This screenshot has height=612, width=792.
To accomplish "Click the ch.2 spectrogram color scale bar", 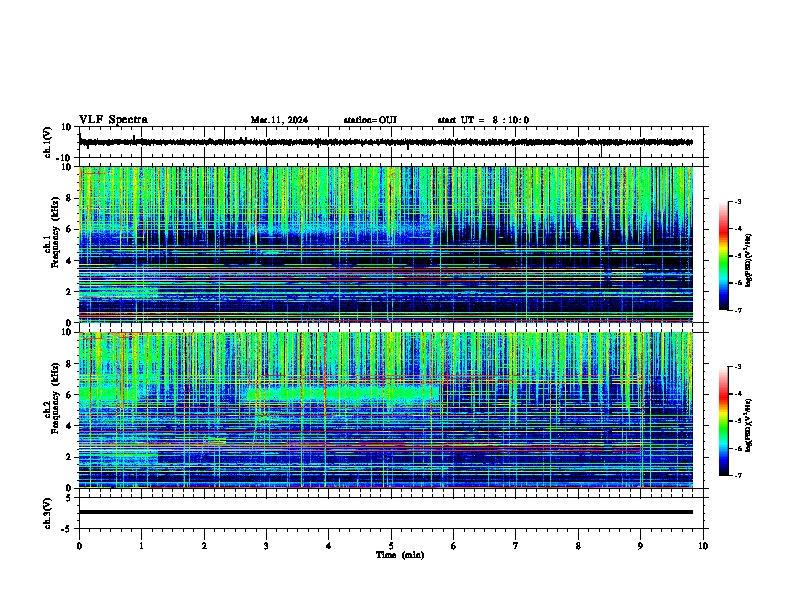I will coord(724,421).
